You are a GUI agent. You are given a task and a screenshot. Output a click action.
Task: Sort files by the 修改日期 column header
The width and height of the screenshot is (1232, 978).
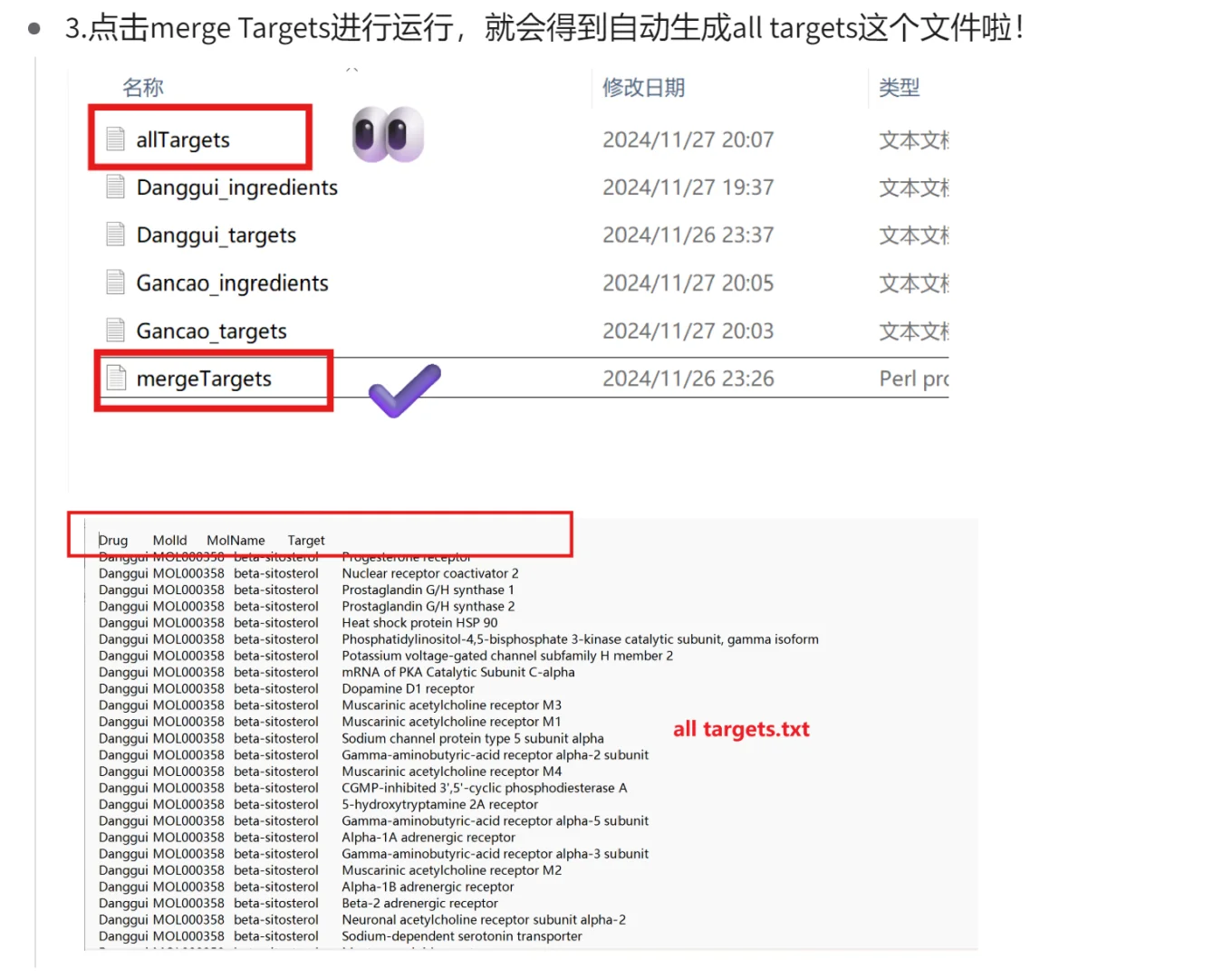click(x=644, y=87)
